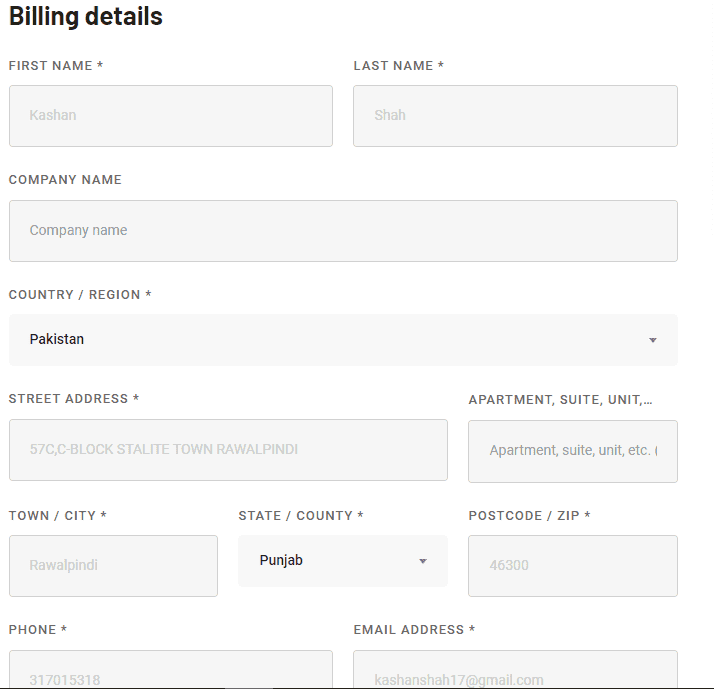714x689 pixels.
Task: Click the arrow of the Pakistan country dropdown
Action: click(x=653, y=340)
